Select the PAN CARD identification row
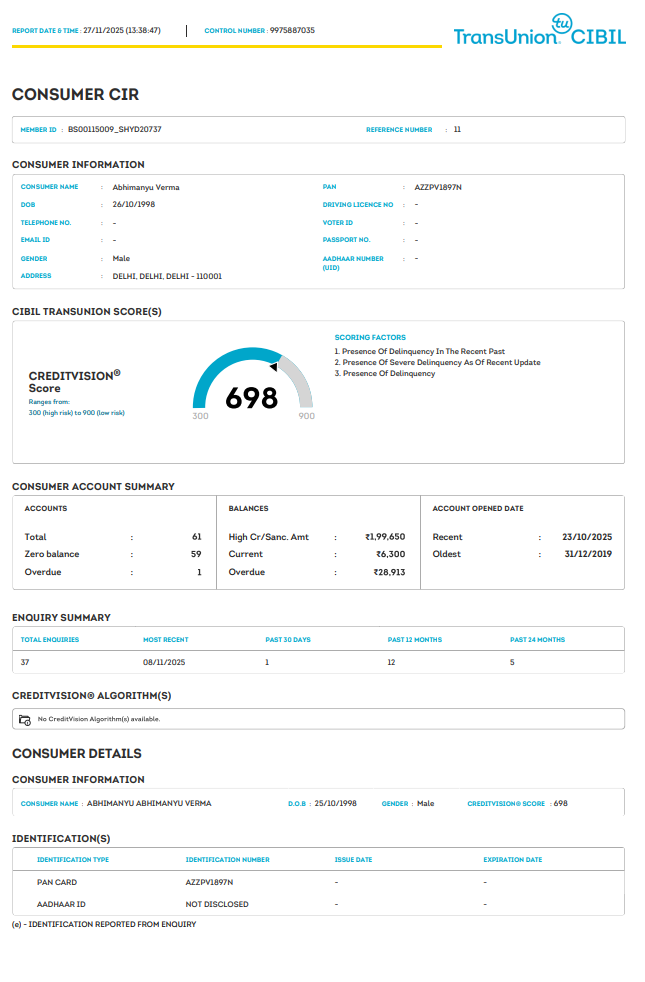 pos(57,882)
